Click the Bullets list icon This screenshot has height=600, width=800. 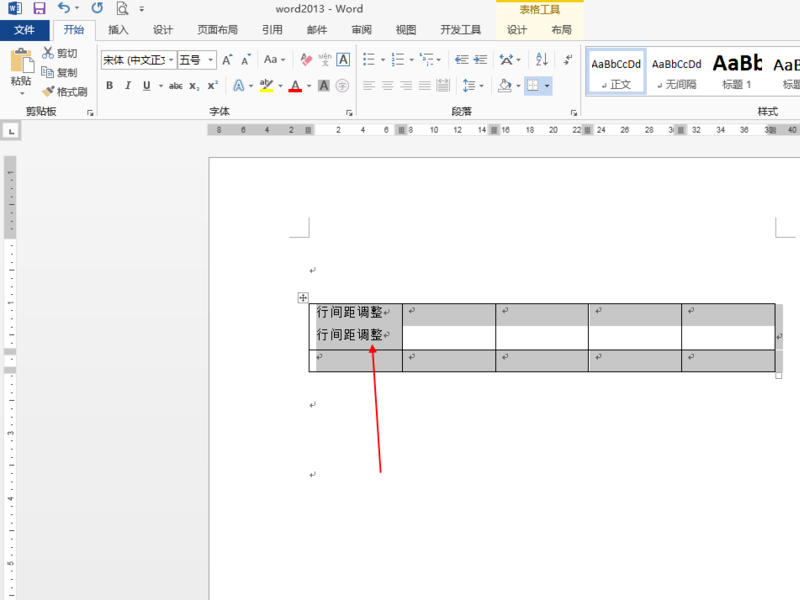tap(369, 60)
